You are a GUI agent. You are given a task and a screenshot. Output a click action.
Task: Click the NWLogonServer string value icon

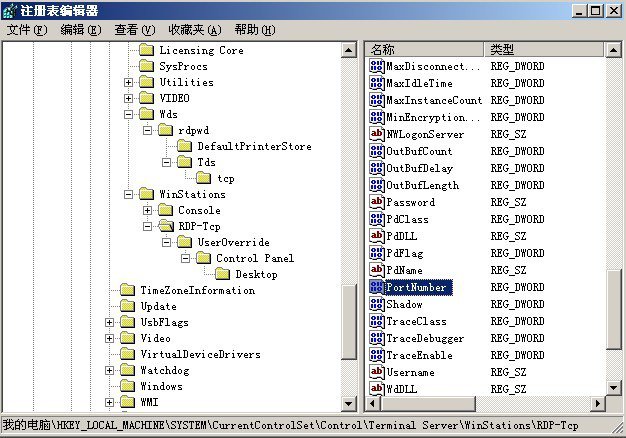[x=377, y=134]
